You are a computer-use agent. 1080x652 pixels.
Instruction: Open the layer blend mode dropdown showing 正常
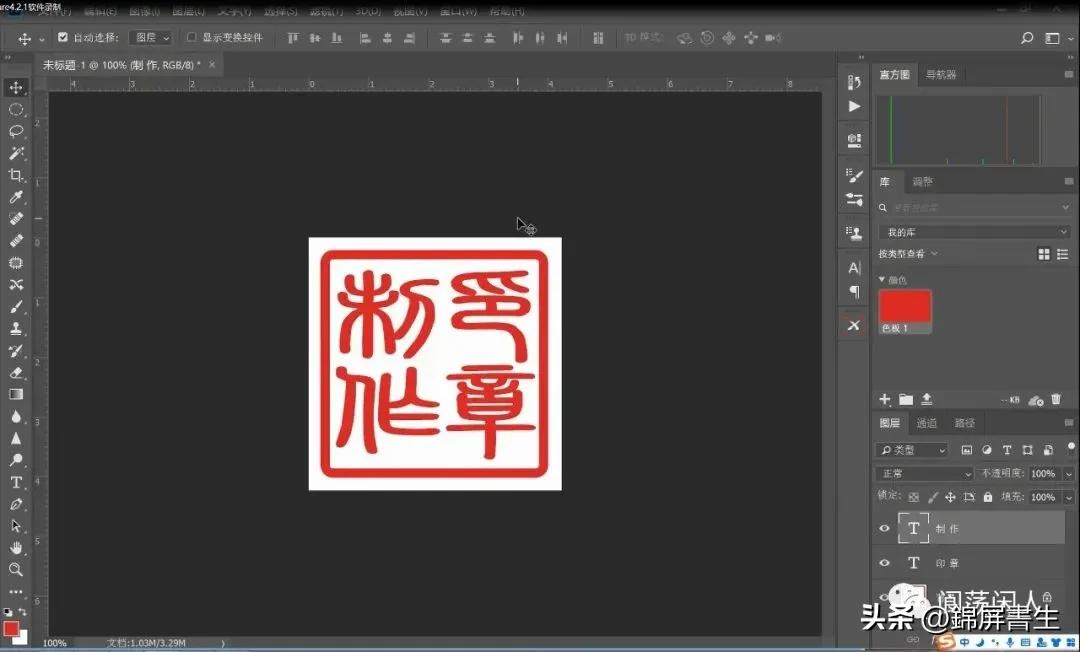[x=922, y=473]
